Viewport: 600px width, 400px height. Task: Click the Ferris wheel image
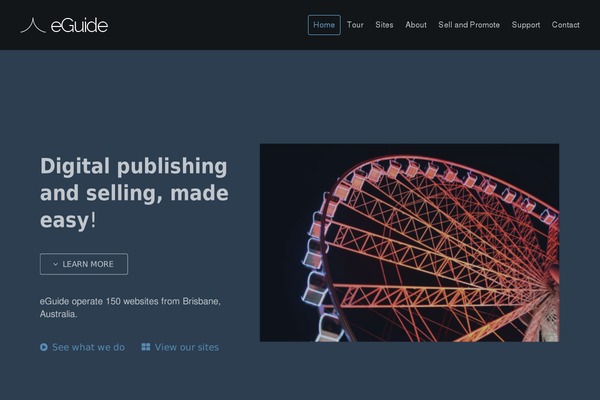tap(409, 243)
